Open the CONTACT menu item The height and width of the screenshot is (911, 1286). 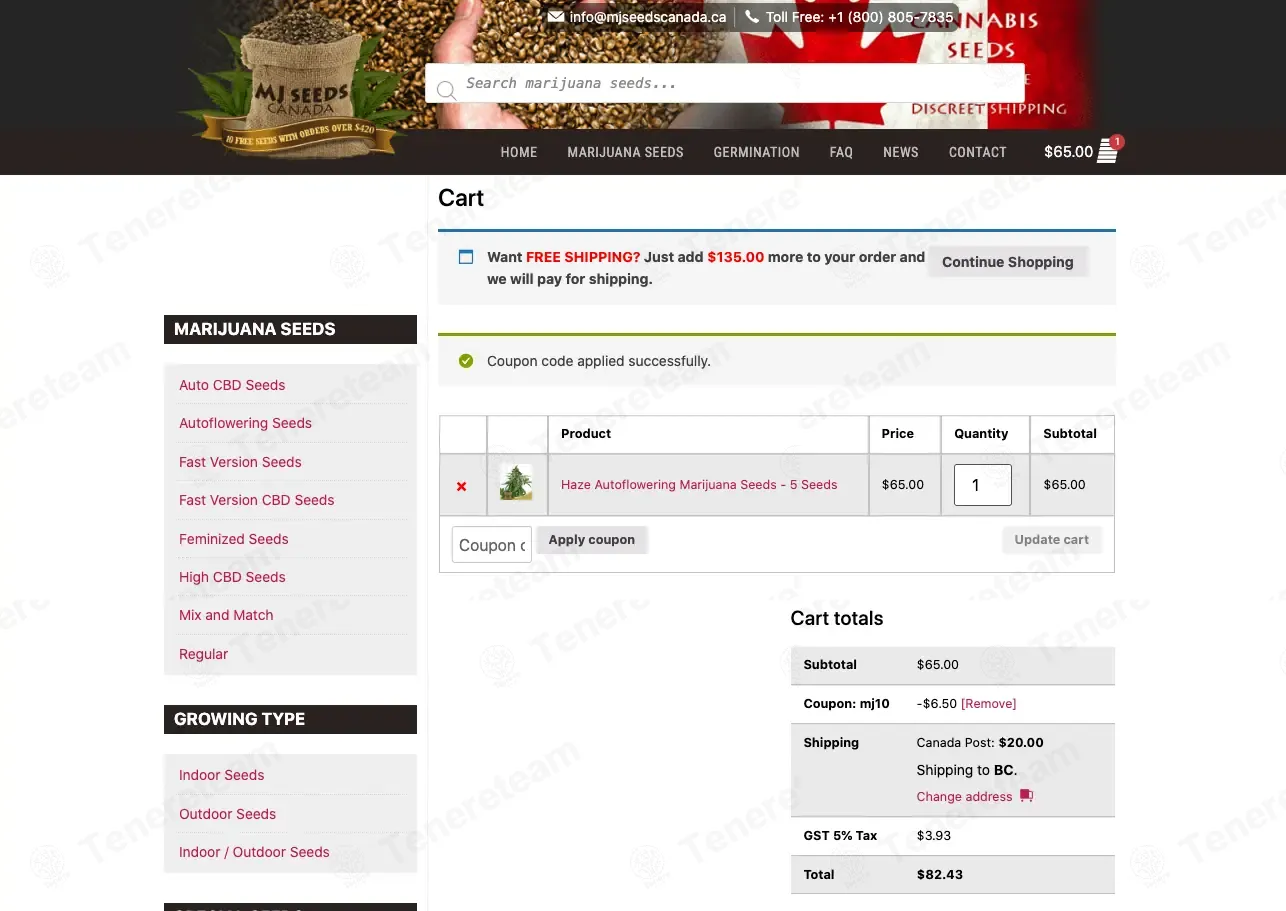[977, 152]
